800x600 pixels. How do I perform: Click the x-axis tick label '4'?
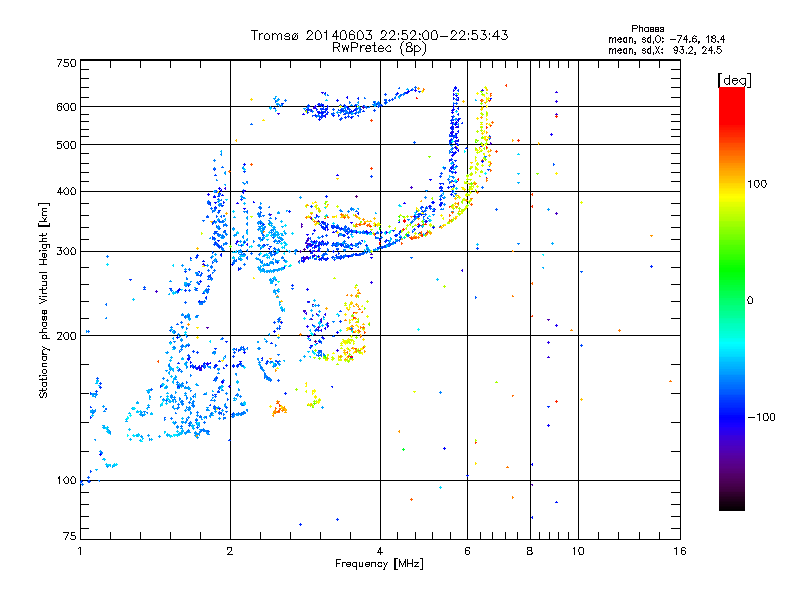[380, 551]
